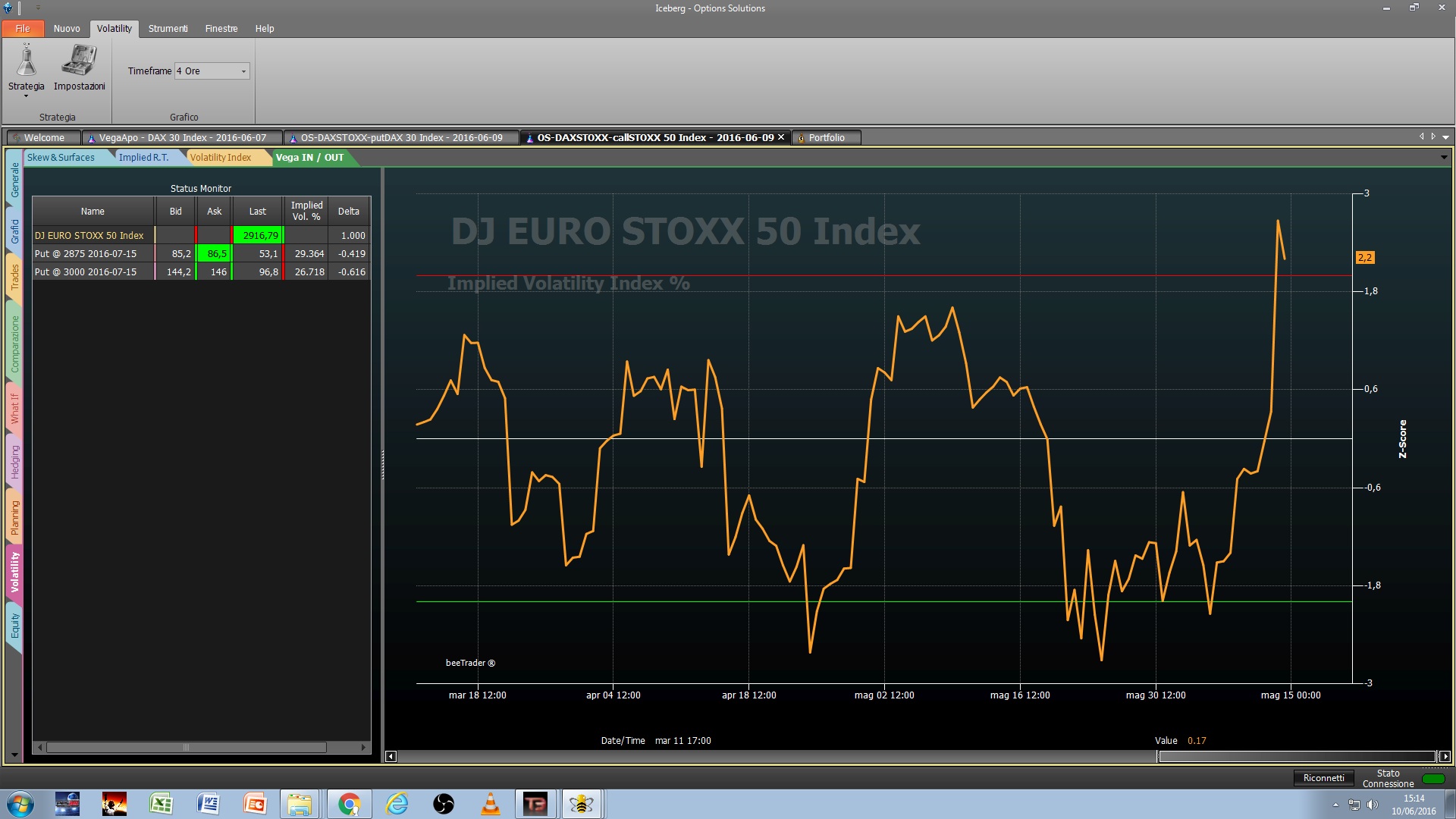Screen dimensions: 1456x819
Task: Click the chart's horizontal time scrollbar thumb
Action: 1297,757
